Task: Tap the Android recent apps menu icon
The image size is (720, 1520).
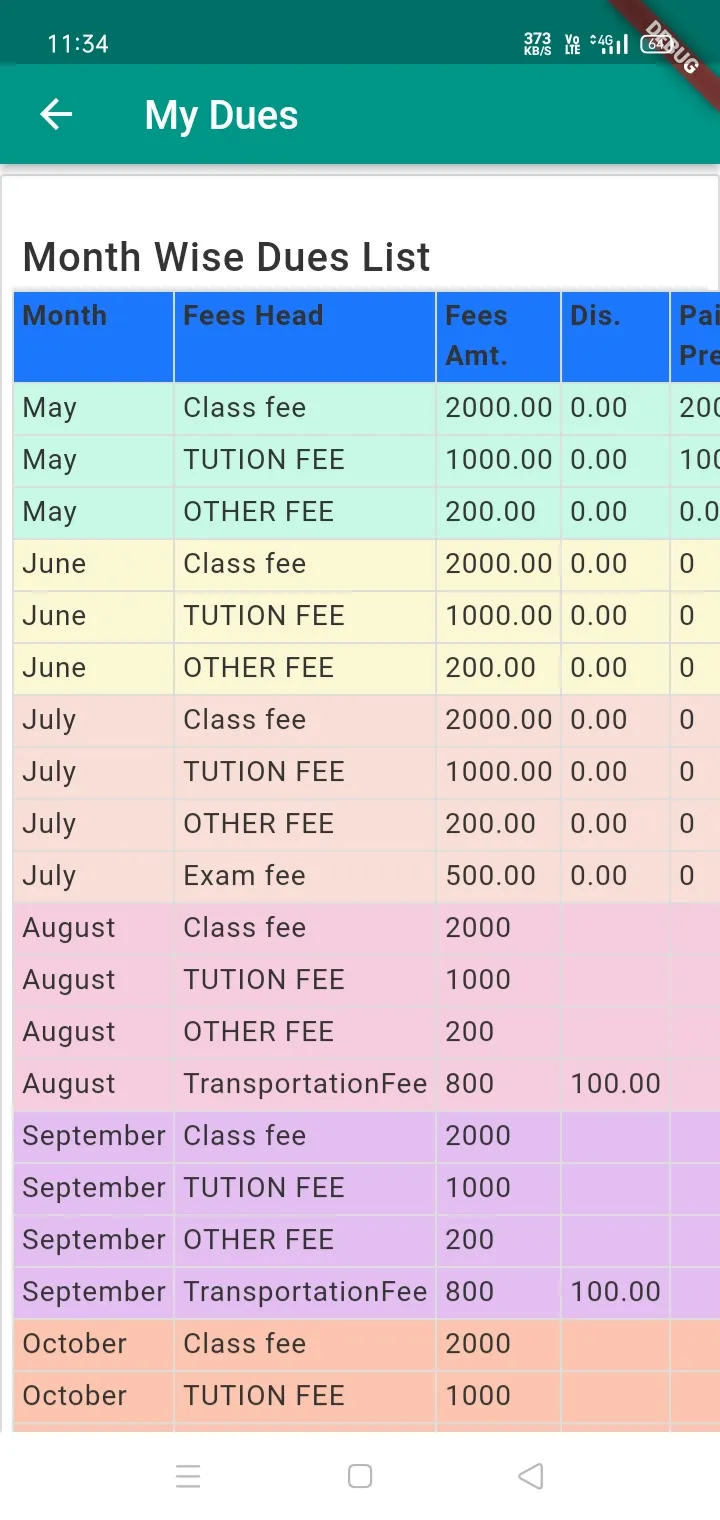Action: pyautogui.click(x=188, y=1476)
